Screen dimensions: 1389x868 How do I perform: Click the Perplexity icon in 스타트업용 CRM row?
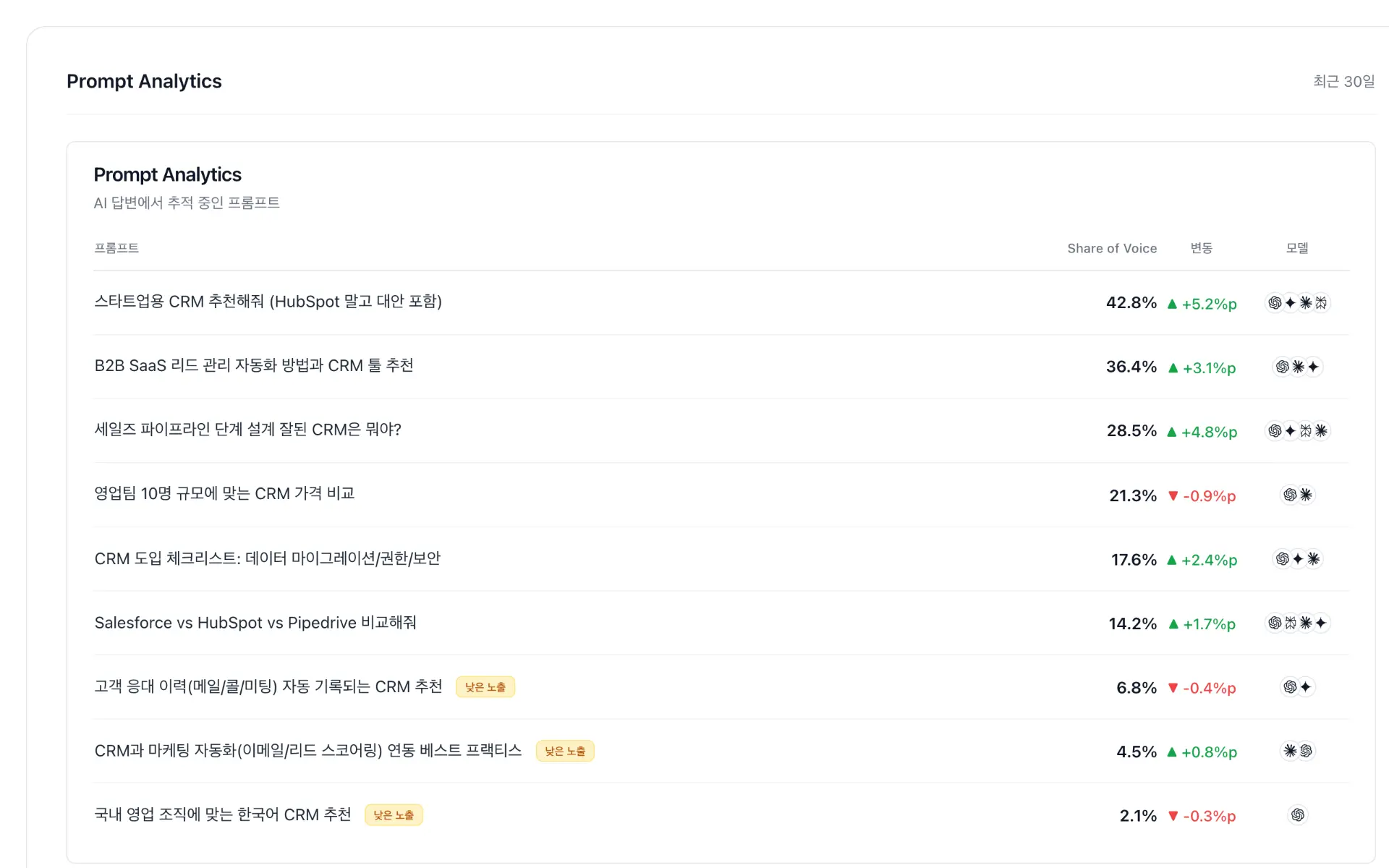pos(1321,303)
